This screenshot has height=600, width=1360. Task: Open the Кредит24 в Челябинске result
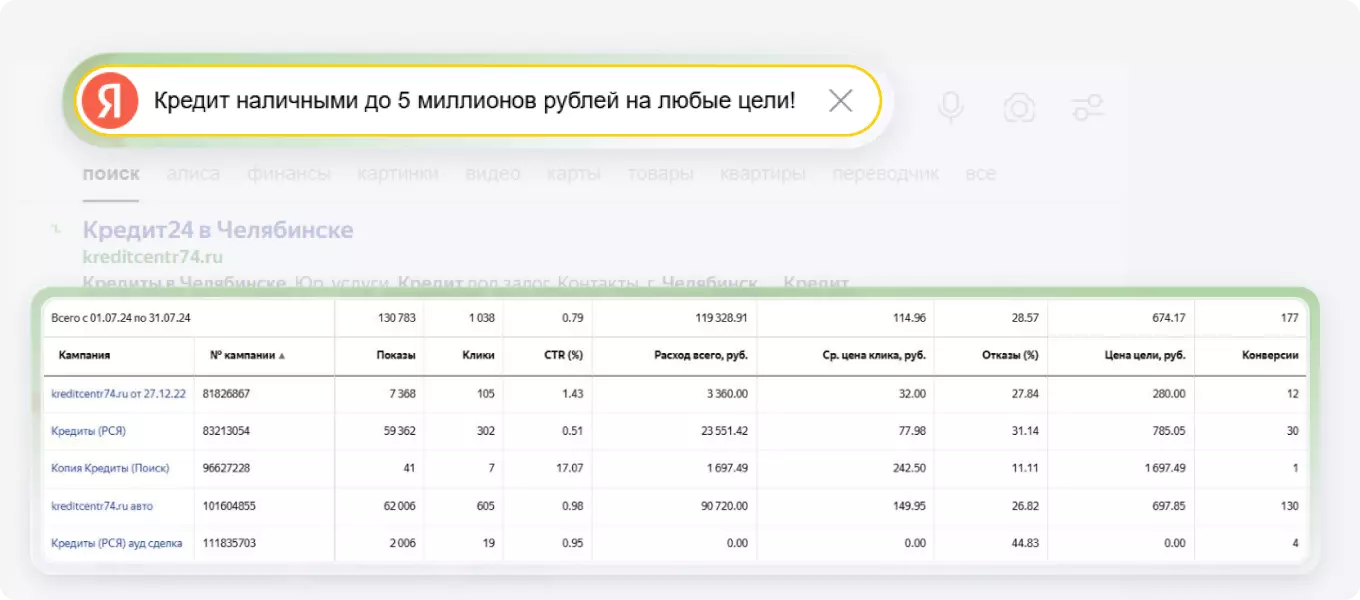point(218,230)
